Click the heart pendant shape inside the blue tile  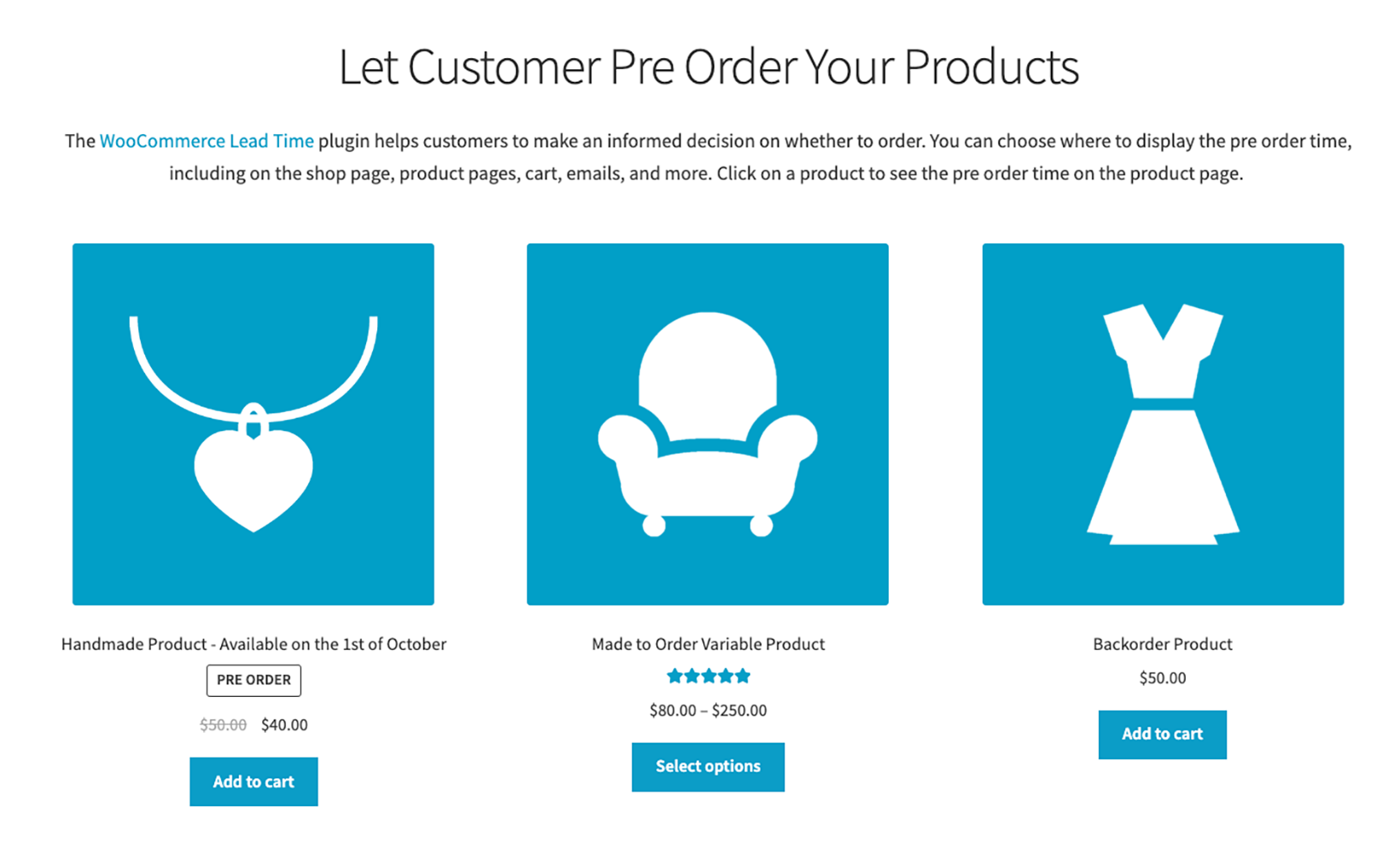[x=254, y=474]
